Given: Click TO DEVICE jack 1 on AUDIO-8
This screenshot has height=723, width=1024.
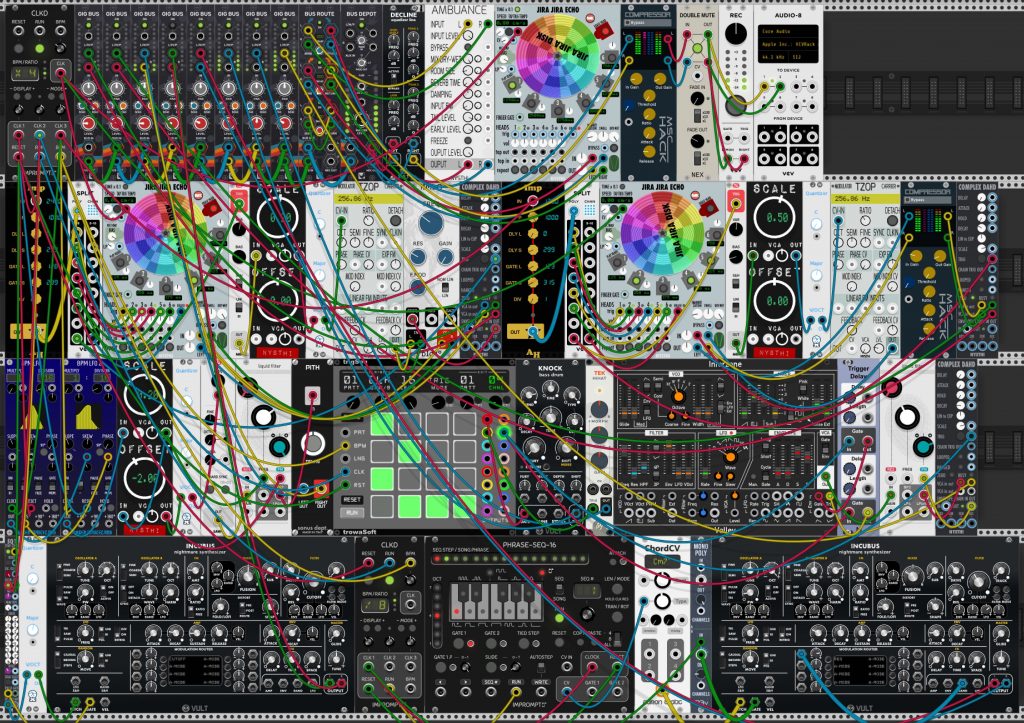Looking at the screenshot, I should pyautogui.click(x=765, y=84).
